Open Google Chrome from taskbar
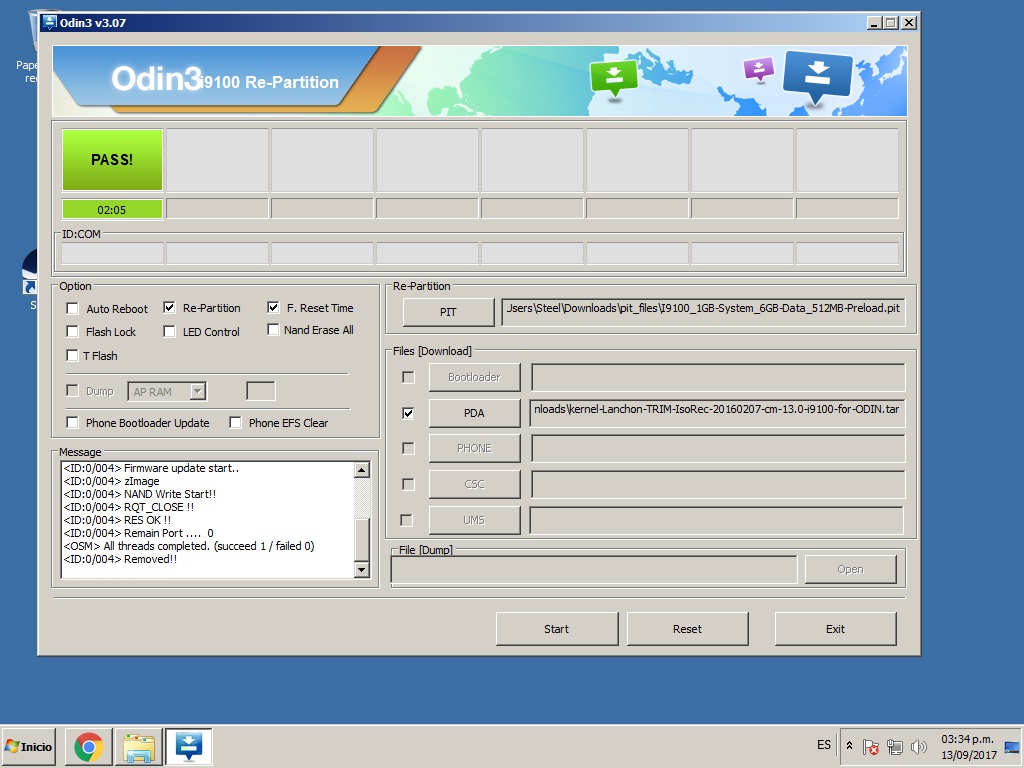This screenshot has width=1024, height=768. (88, 746)
